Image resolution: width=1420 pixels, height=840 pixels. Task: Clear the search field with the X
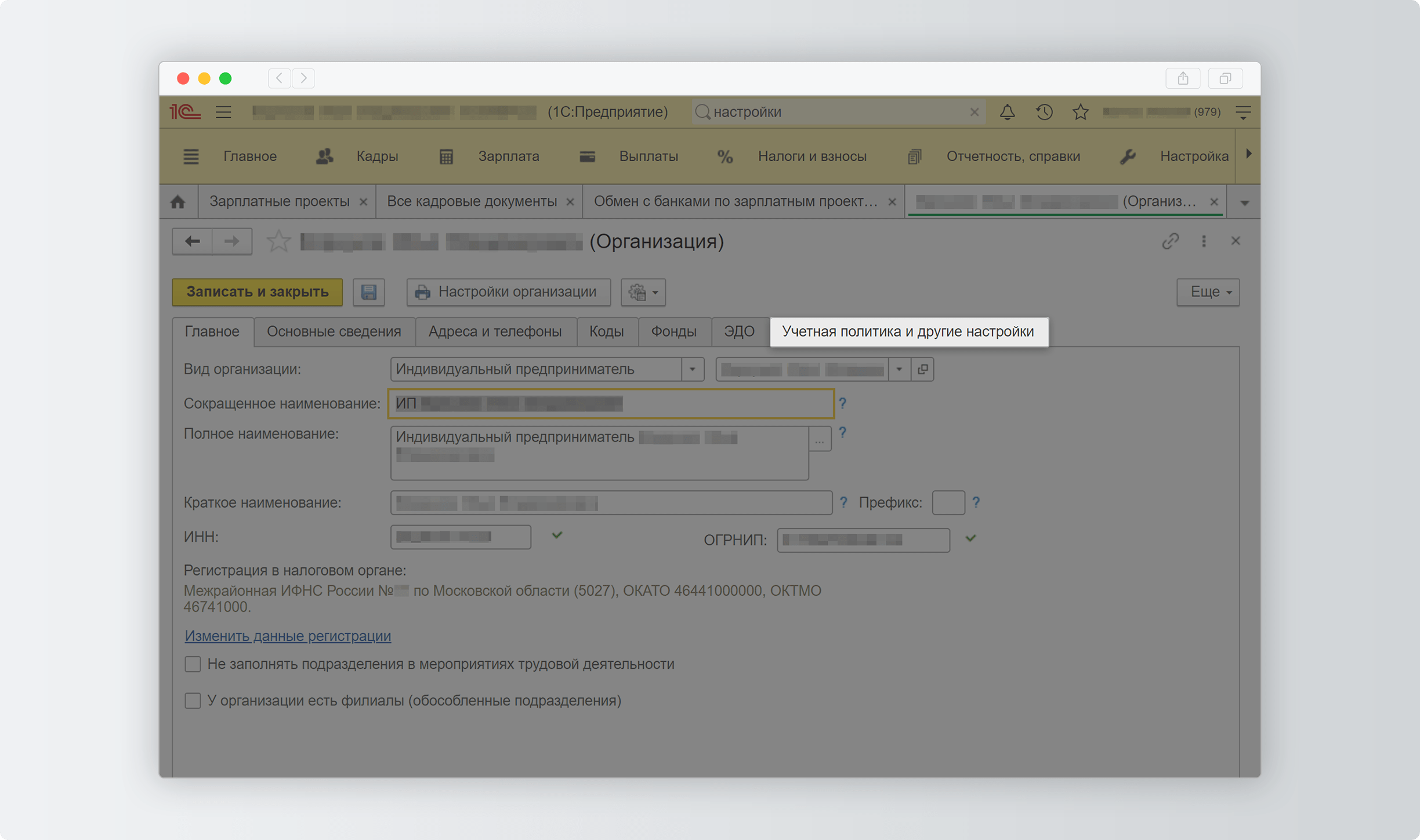click(974, 112)
